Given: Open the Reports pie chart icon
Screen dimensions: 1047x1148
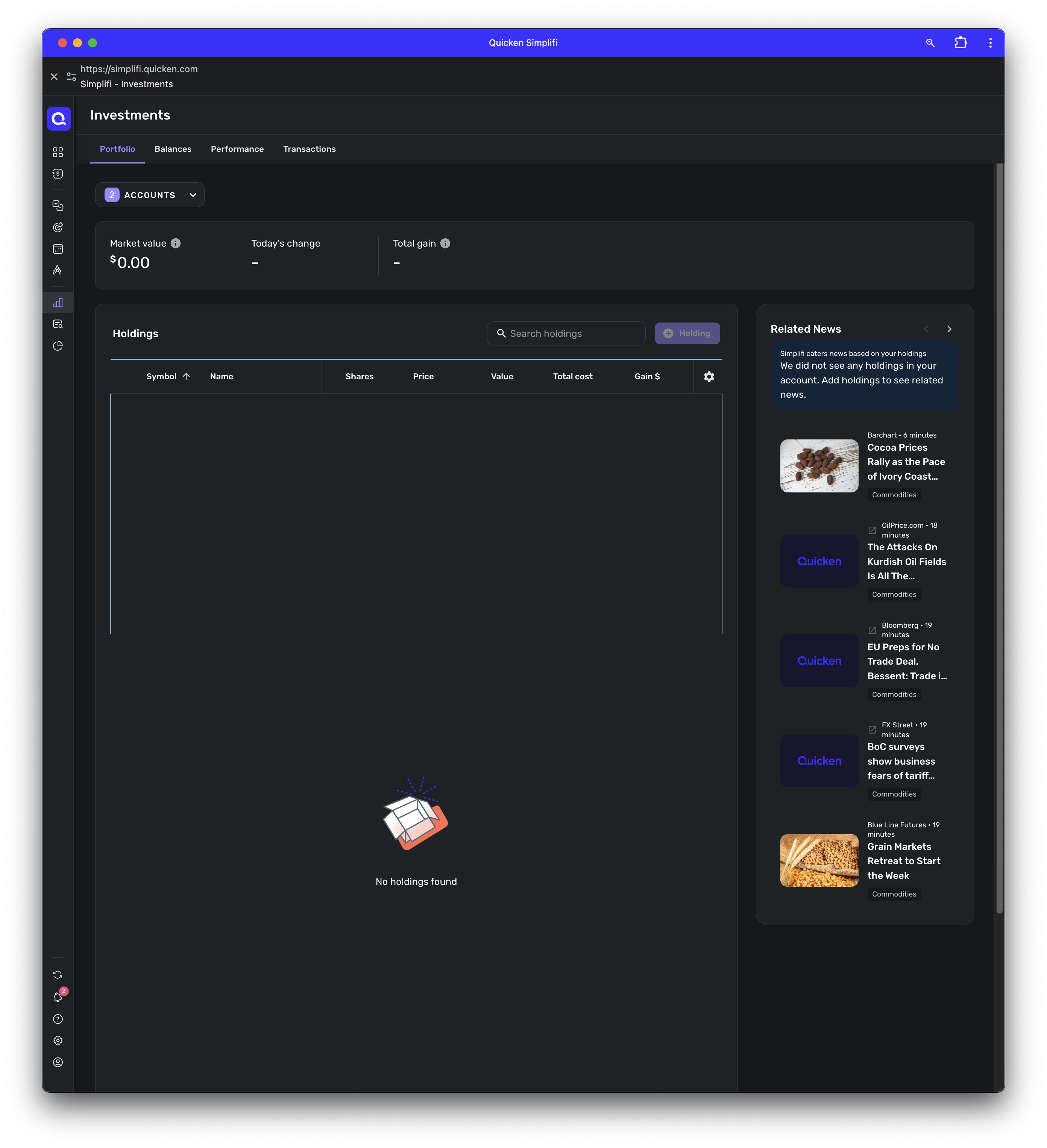Looking at the screenshot, I should click(58, 346).
